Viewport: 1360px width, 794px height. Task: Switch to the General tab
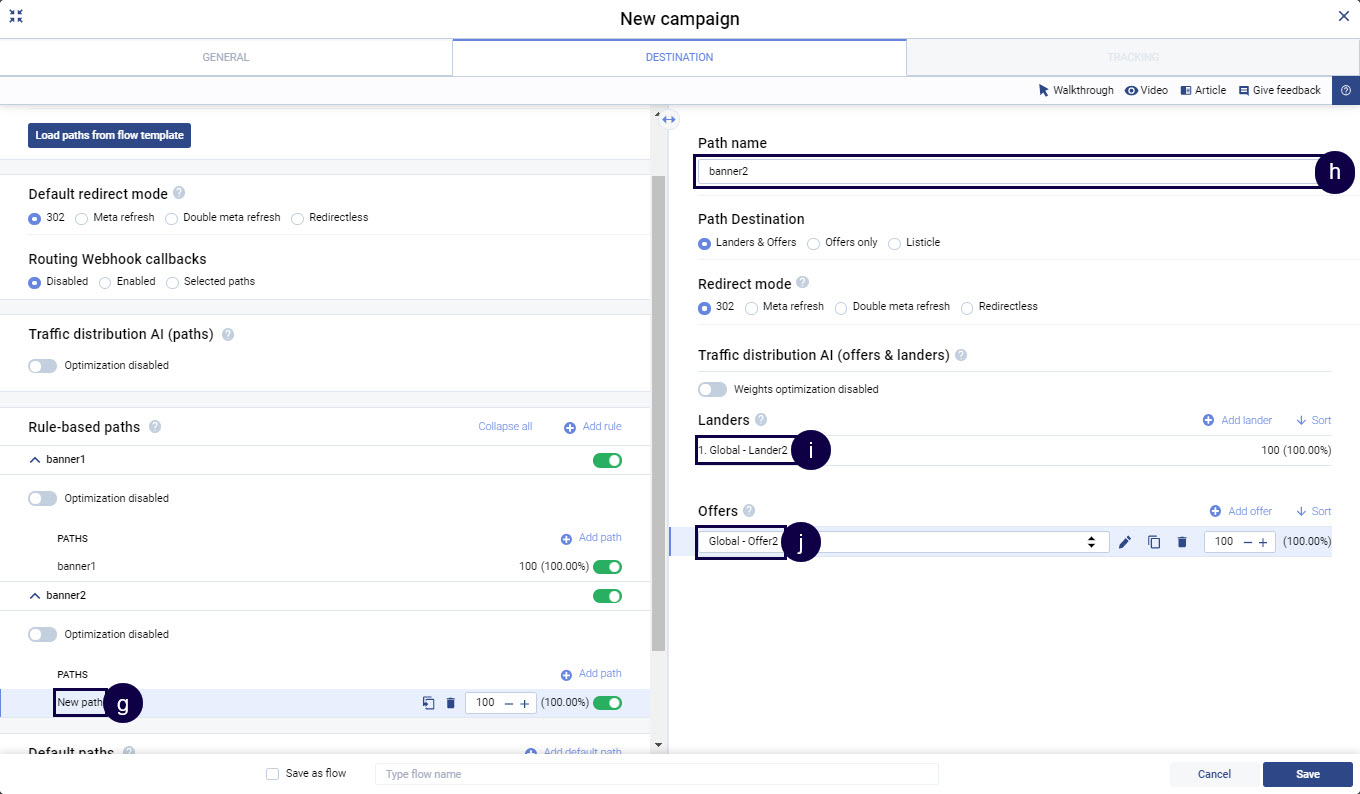[x=226, y=57]
